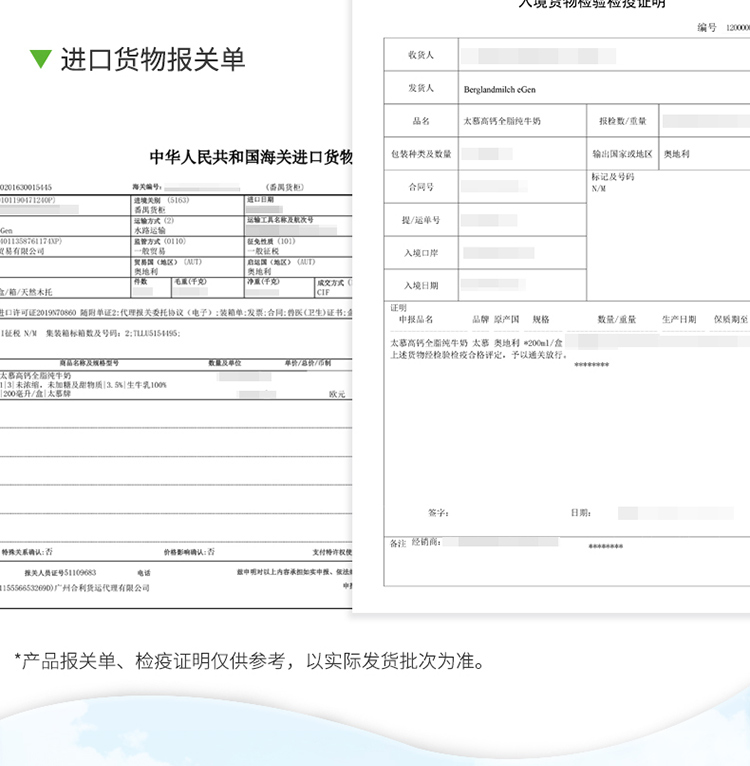The image size is (750, 766).
Task: Select the 进境关别 (5163) cell label
Action: click(161, 200)
